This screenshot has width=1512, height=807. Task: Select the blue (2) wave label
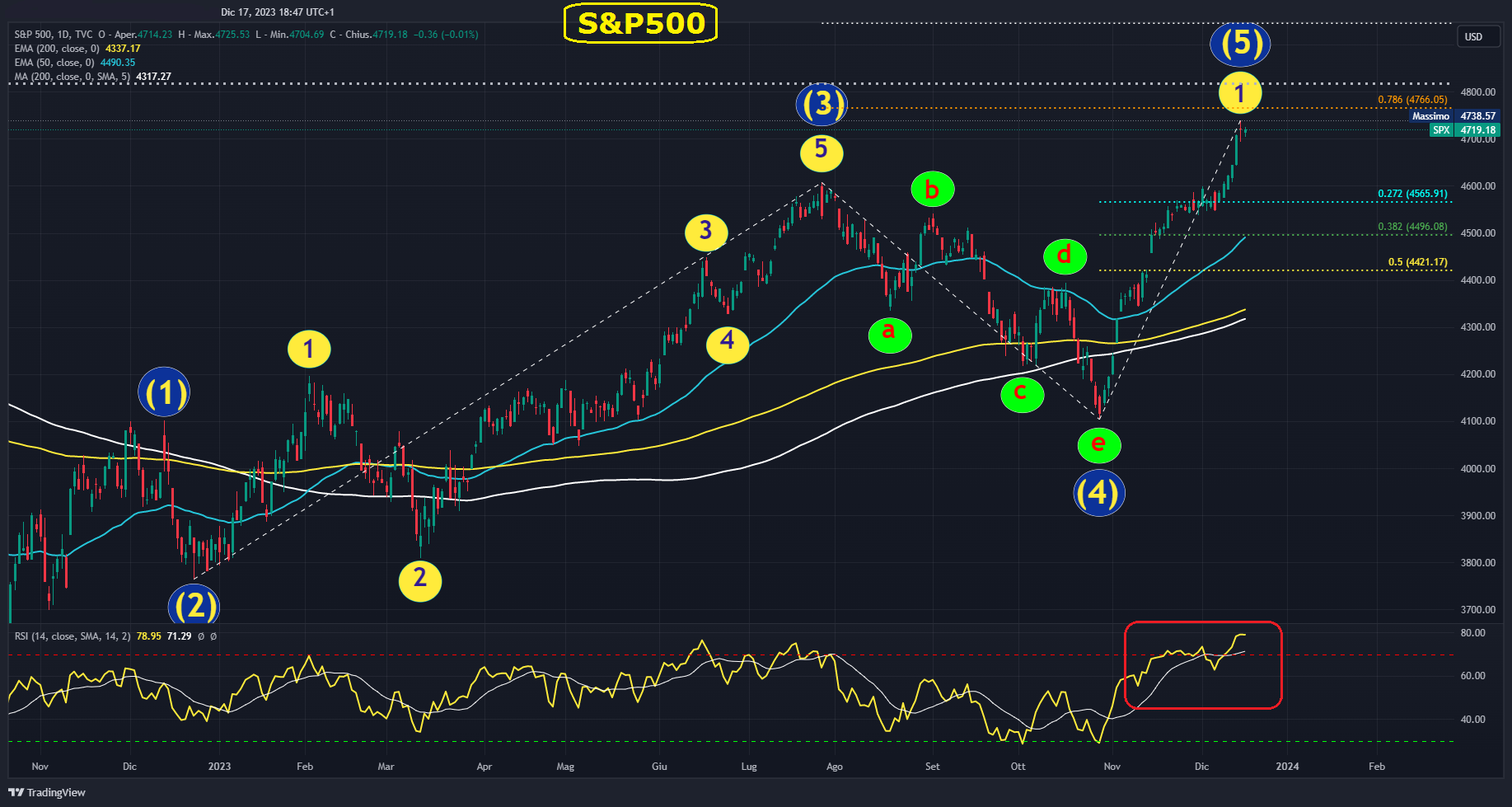pos(194,605)
